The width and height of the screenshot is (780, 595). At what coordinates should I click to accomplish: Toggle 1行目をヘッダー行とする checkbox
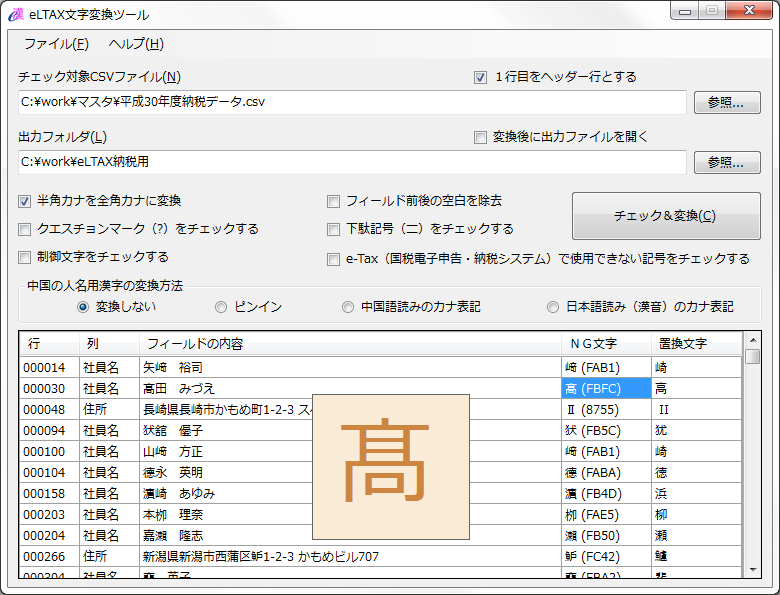click(480, 77)
